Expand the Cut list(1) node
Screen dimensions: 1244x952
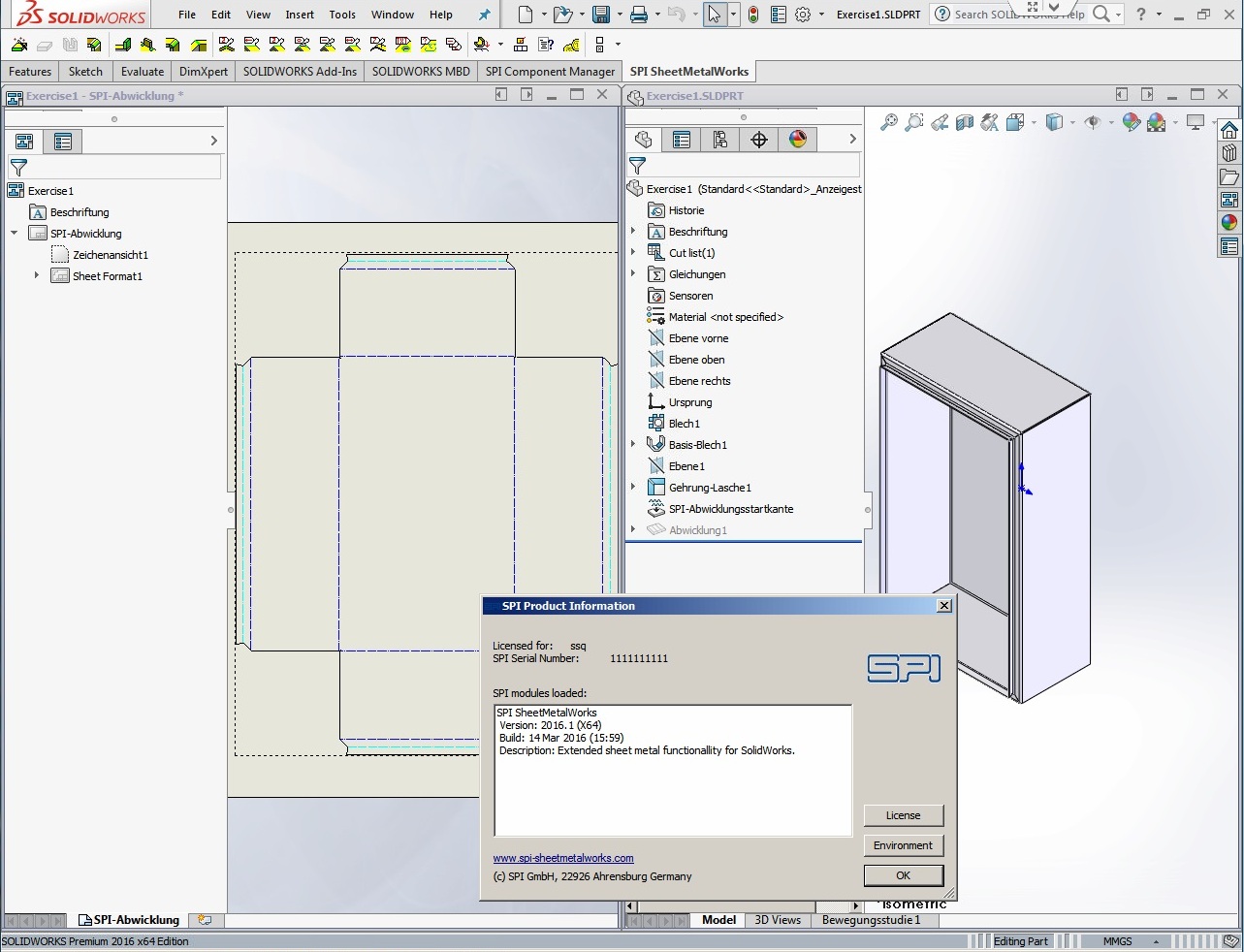point(633,252)
